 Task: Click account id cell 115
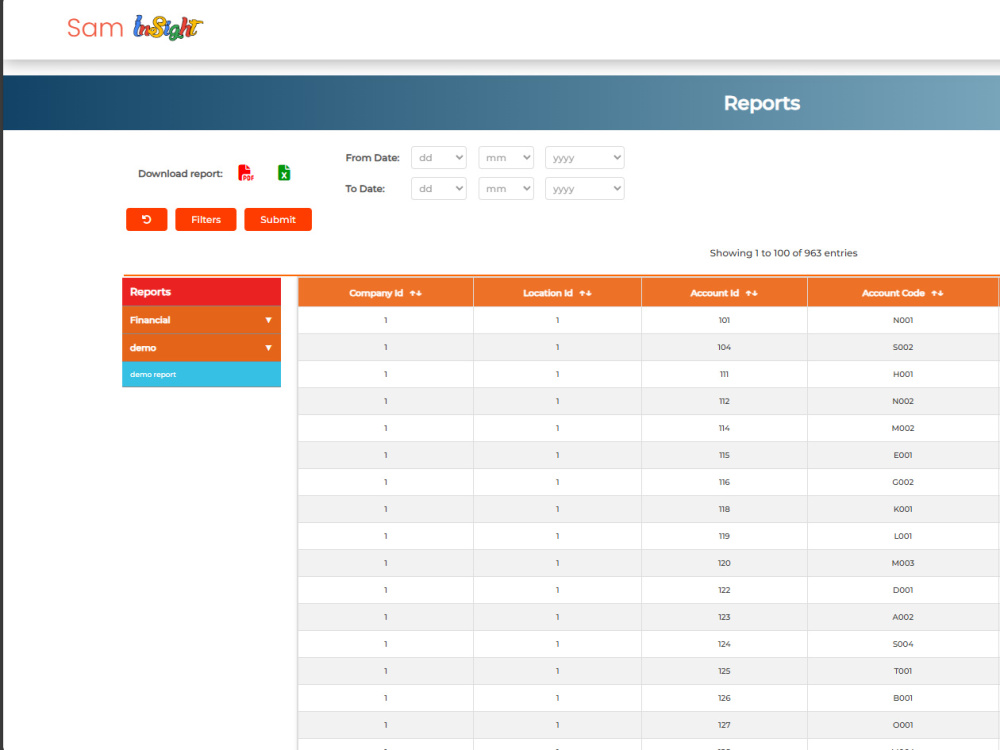[724, 455]
